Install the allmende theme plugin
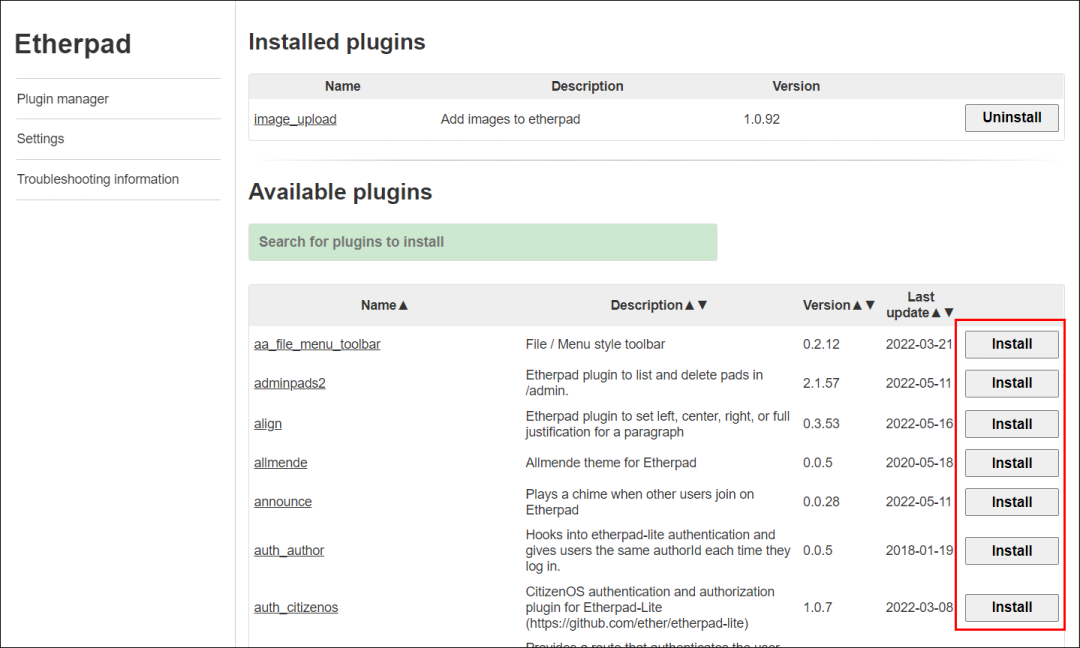Image resolution: width=1080 pixels, height=648 pixels. point(1011,463)
